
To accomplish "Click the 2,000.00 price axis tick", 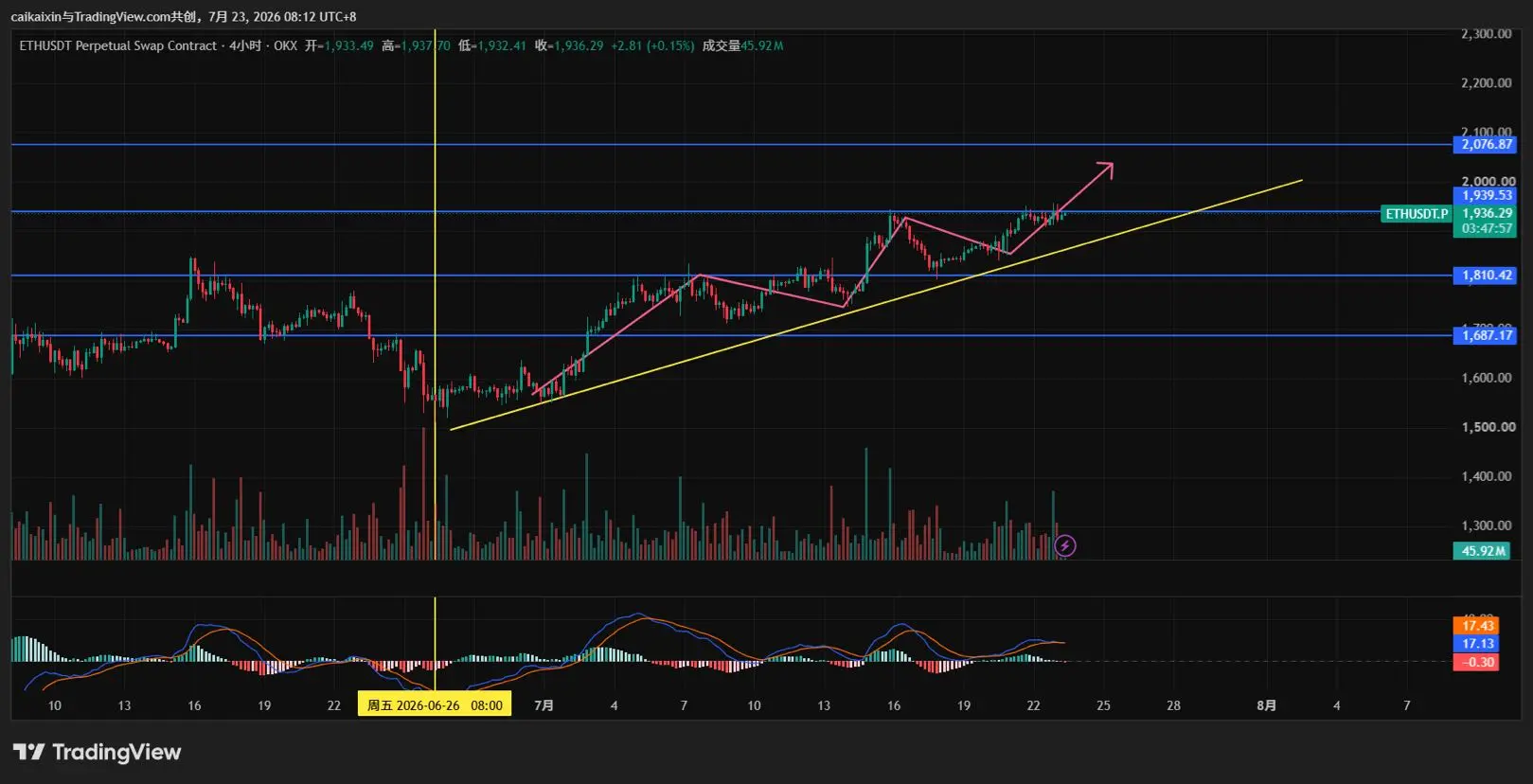I will point(1487,181).
